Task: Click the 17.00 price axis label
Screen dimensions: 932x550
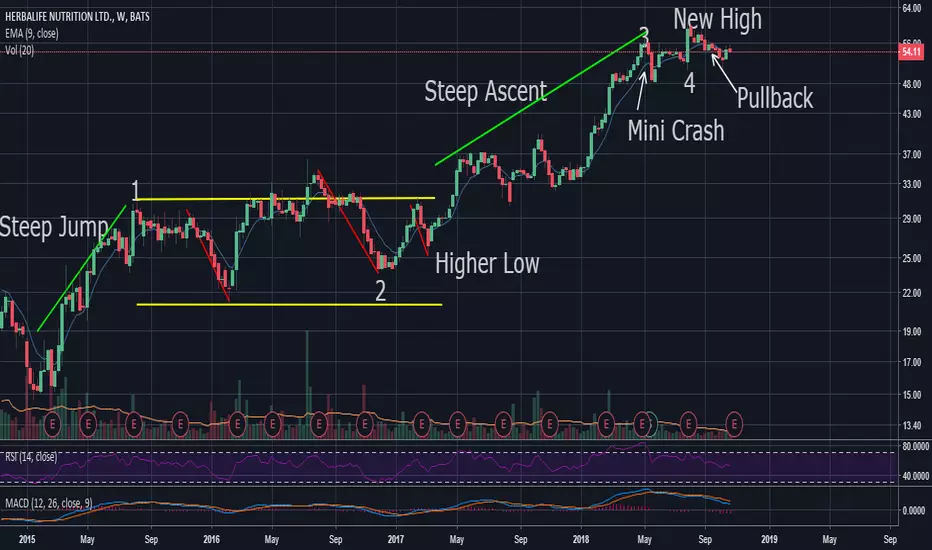Action: pyautogui.click(x=911, y=362)
